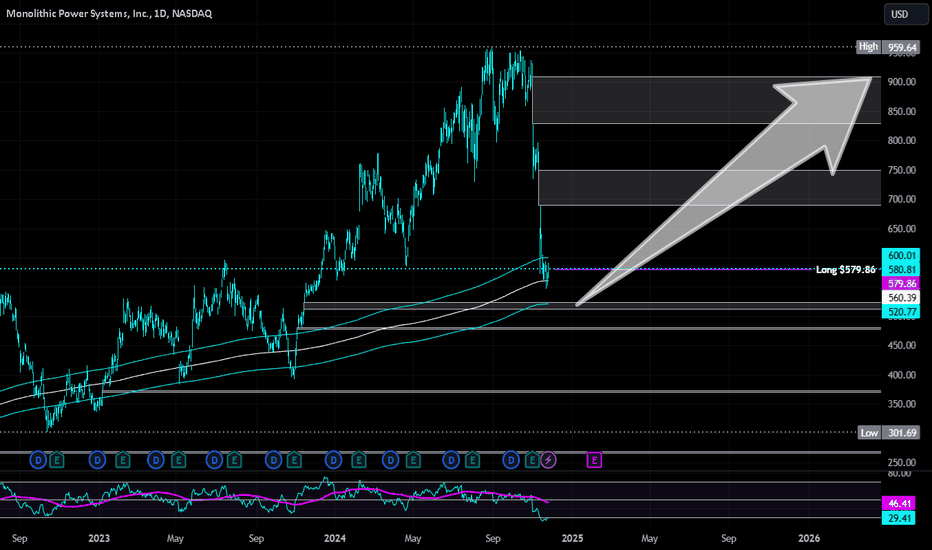Click the cyan 580.81 price tag
The image size is (932, 550).
pyautogui.click(x=901, y=269)
